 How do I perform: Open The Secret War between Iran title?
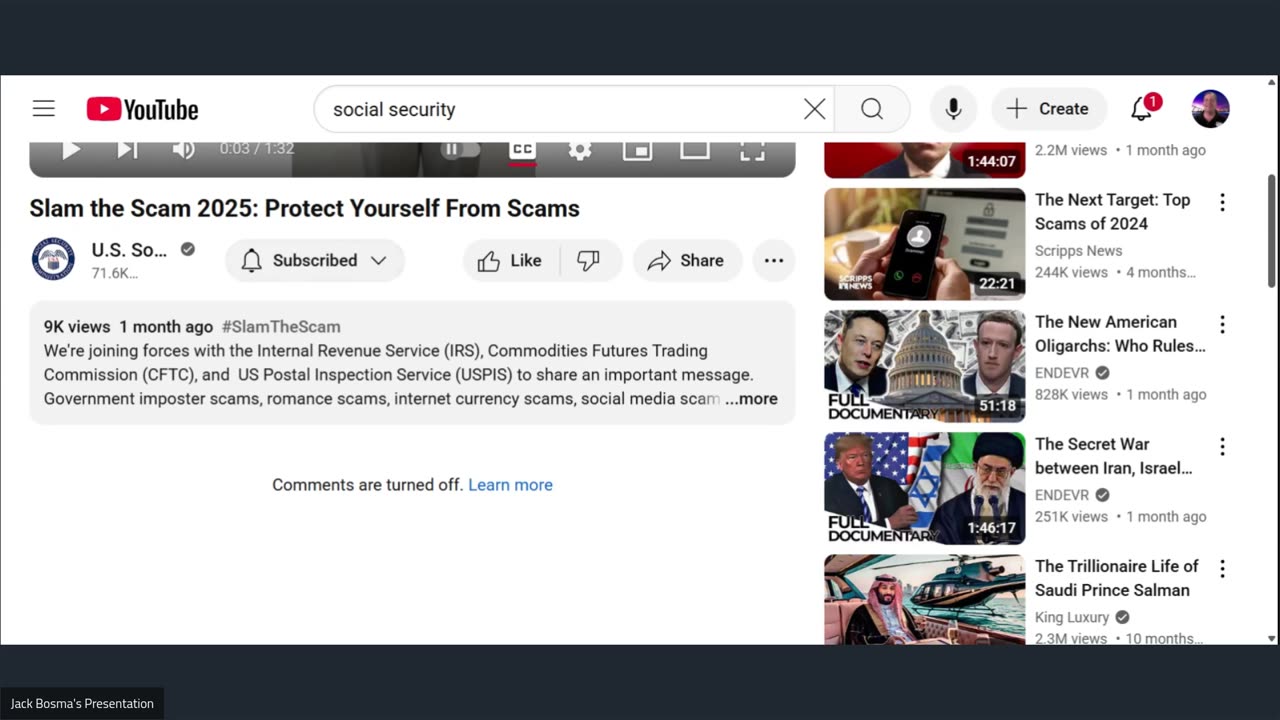point(1114,456)
